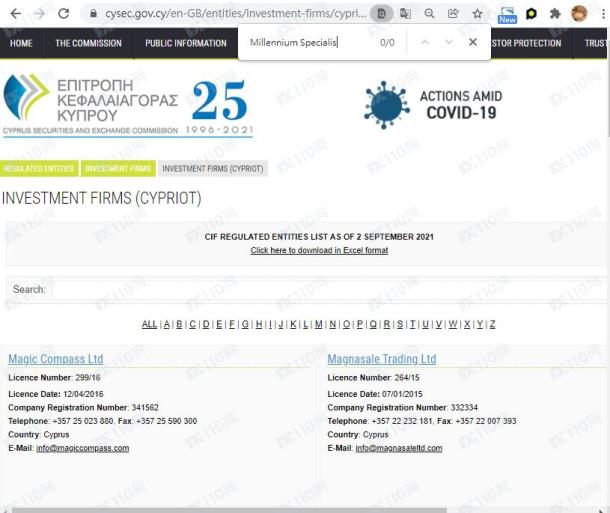The image size is (610, 513).
Task: Filter firms by letter C
Action: (x=193, y=324)
